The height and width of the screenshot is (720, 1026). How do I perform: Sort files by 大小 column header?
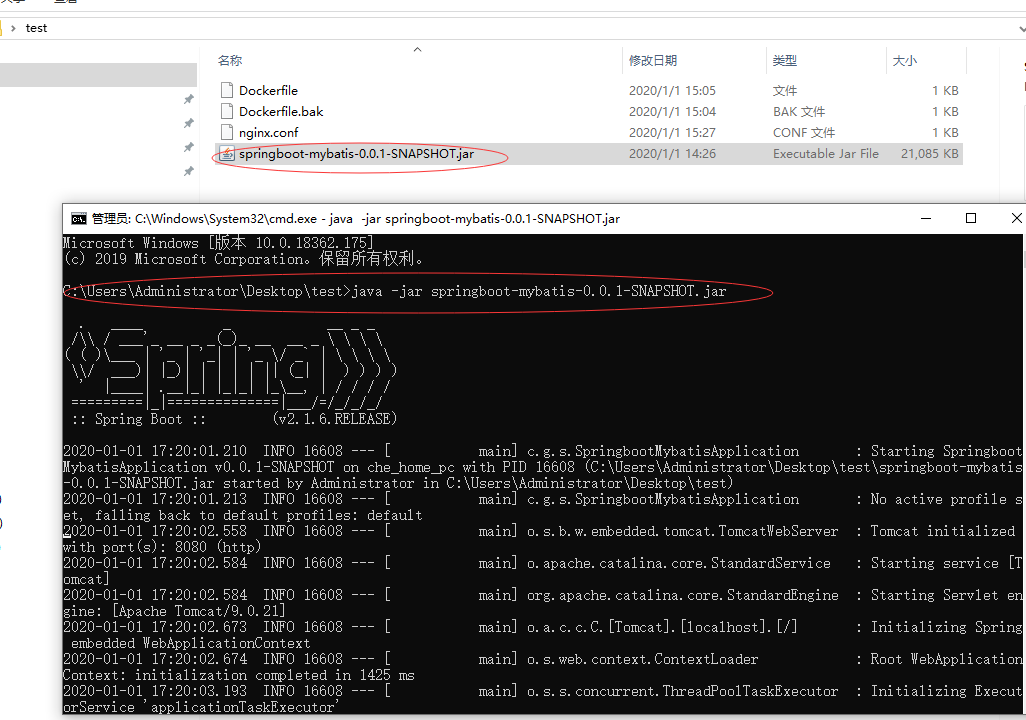click(x=904, y=60)
